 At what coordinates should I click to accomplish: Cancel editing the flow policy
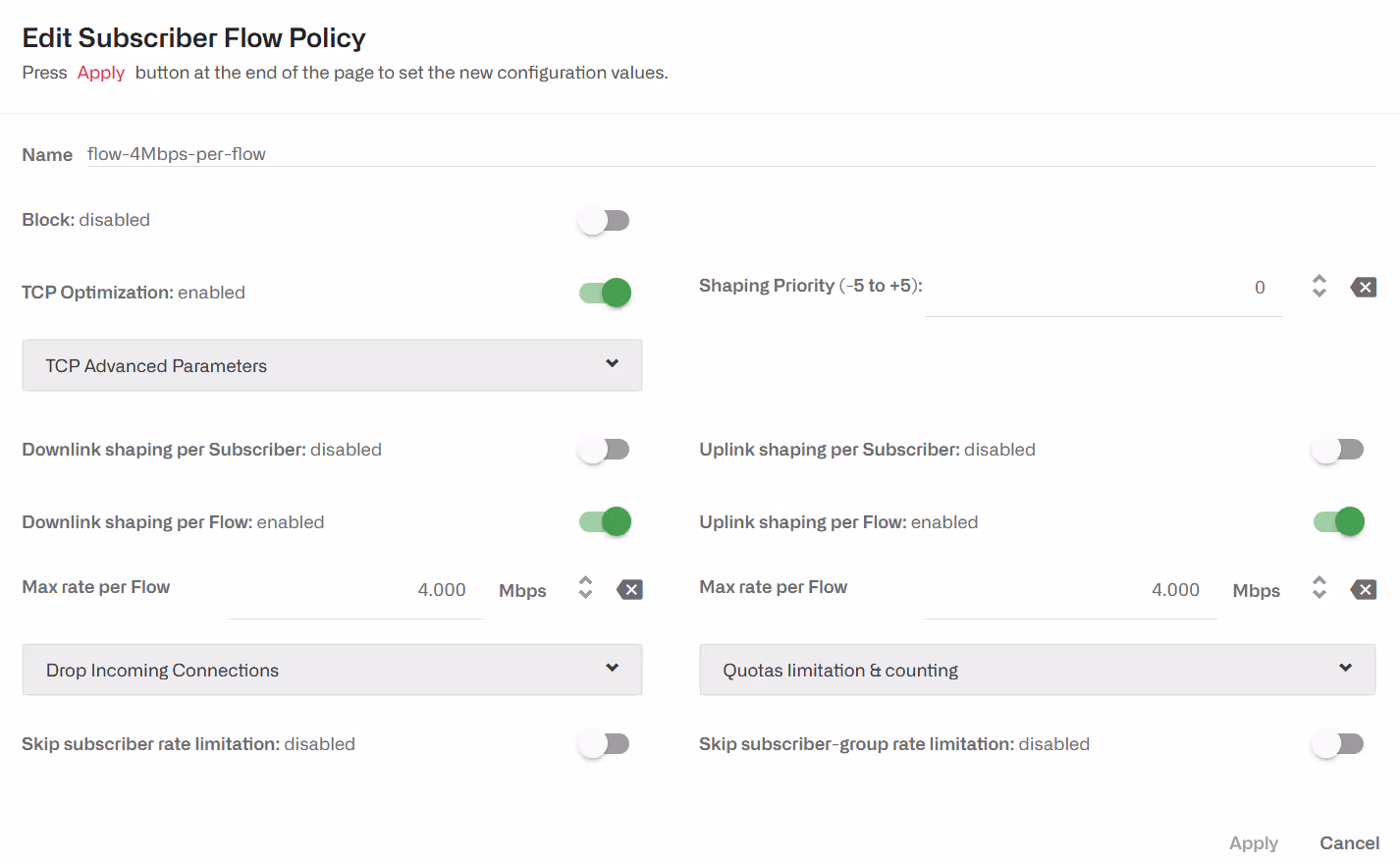click(x=1349, y=843)
